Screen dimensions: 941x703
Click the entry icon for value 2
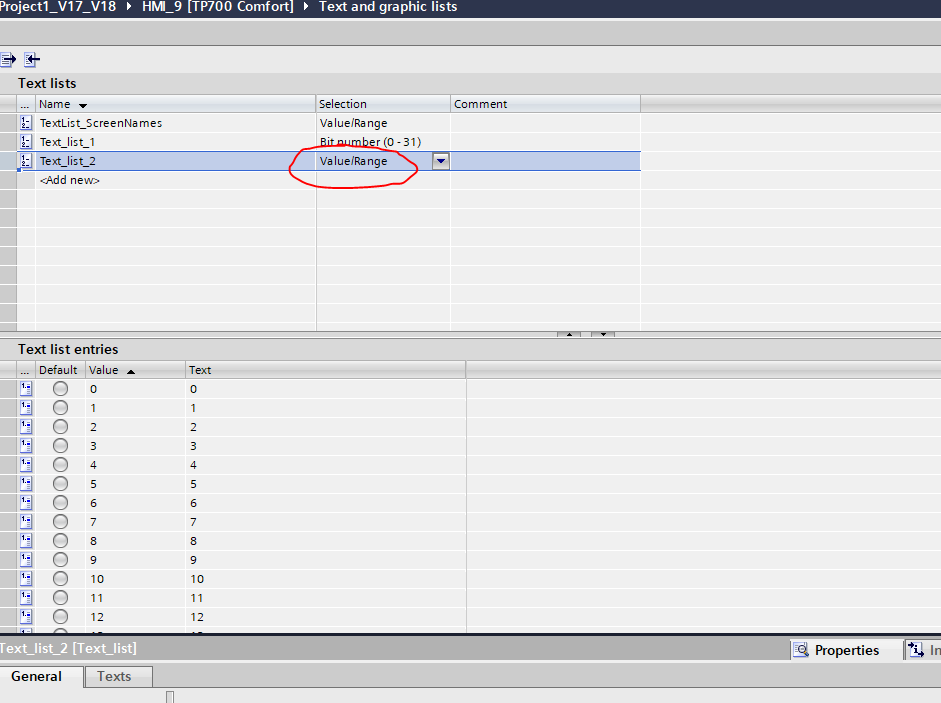point(26,426)
